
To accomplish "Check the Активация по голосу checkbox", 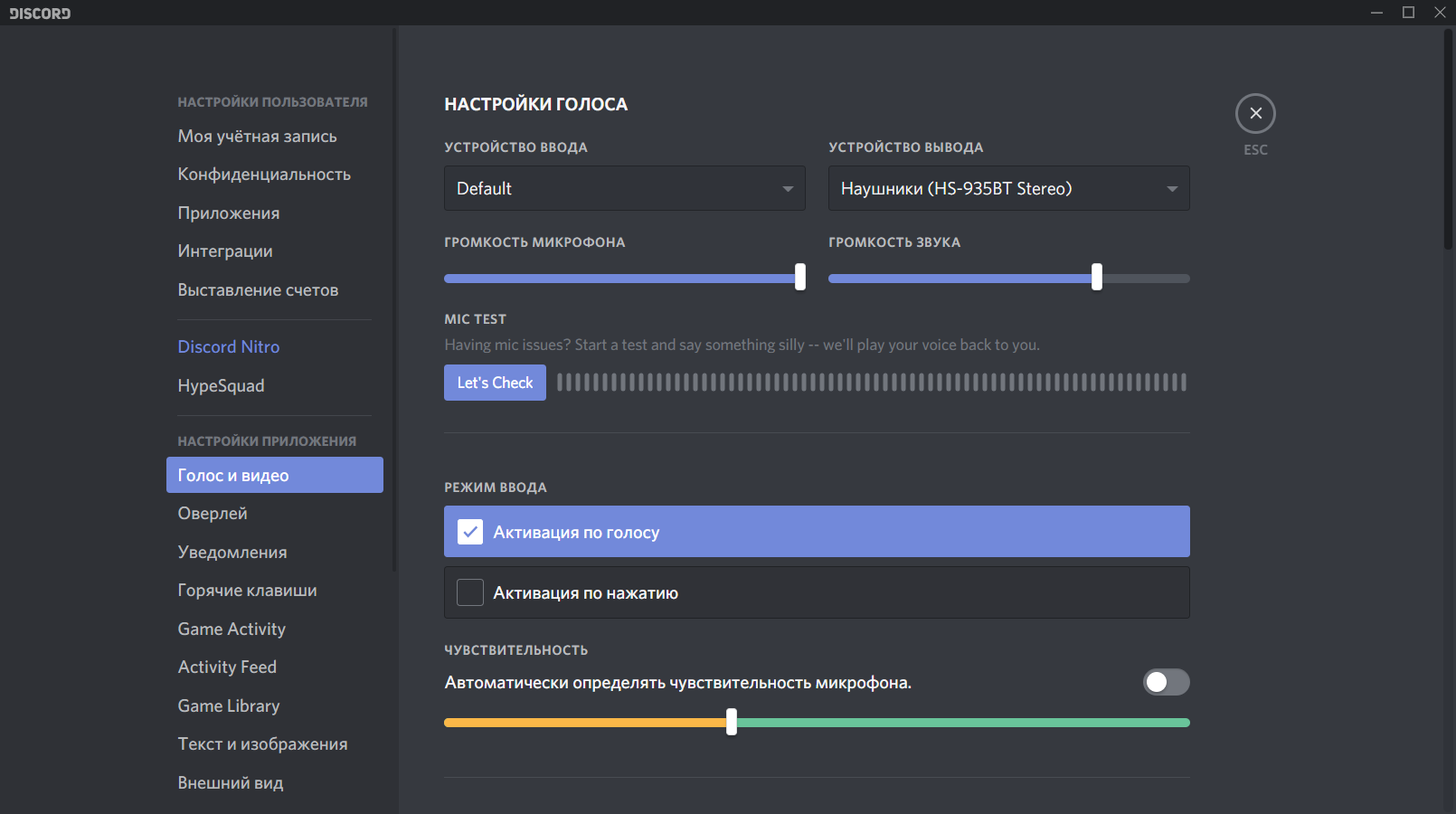I will pyautogui.click(x=470, y=532).
